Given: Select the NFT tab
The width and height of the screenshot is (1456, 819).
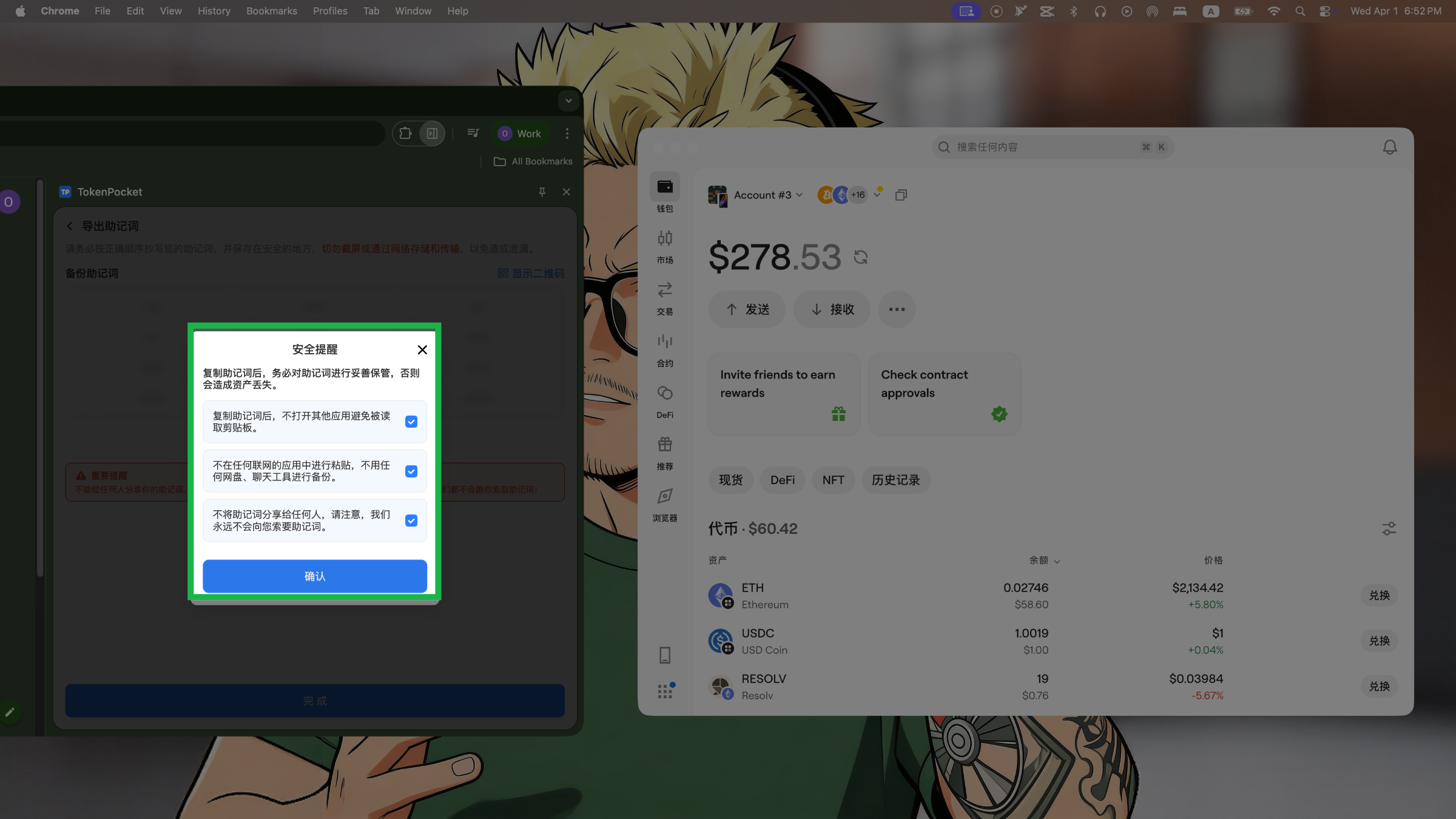Looking at the screenshot, I should [x=833, y=480].
